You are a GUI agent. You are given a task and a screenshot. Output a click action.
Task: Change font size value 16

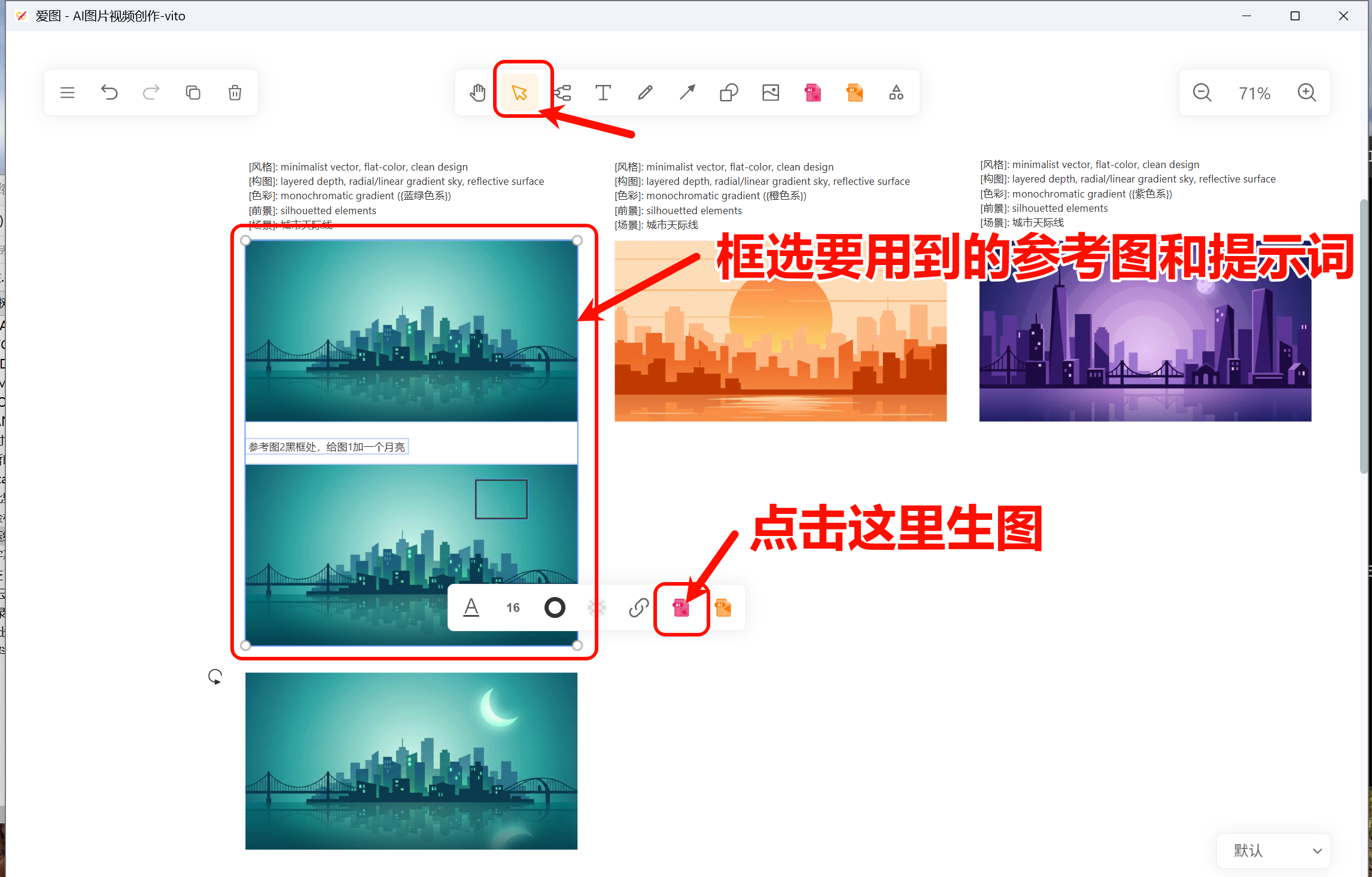pos(513,608)
